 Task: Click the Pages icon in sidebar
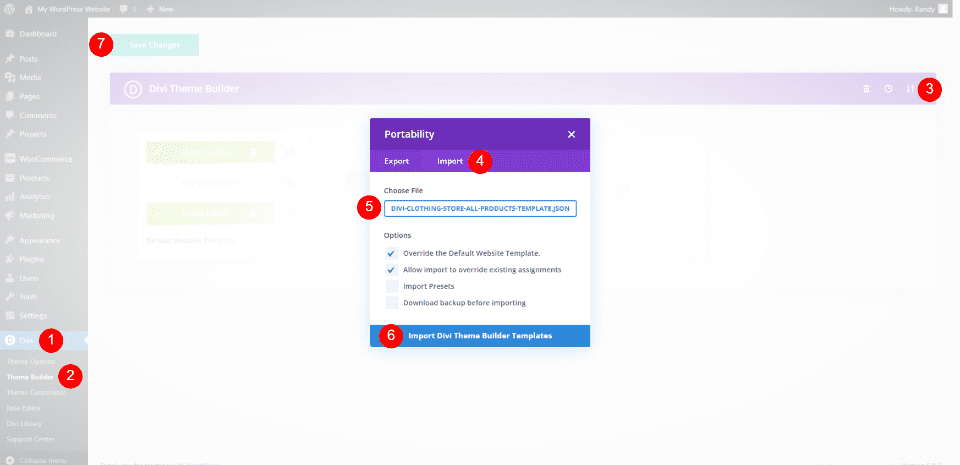[x=10, y=97]
